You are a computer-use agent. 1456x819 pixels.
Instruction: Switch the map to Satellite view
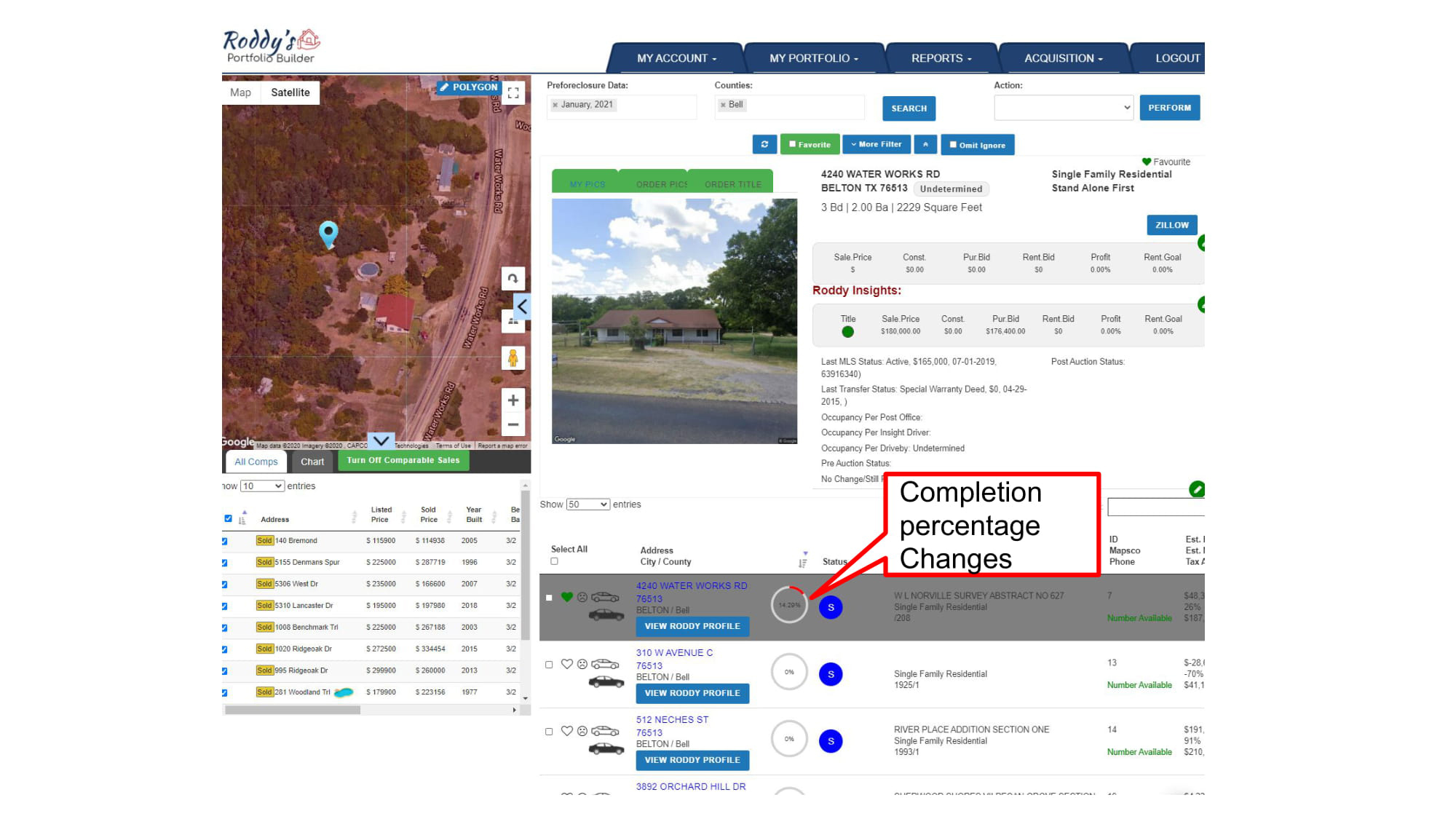tap(290, 92)
